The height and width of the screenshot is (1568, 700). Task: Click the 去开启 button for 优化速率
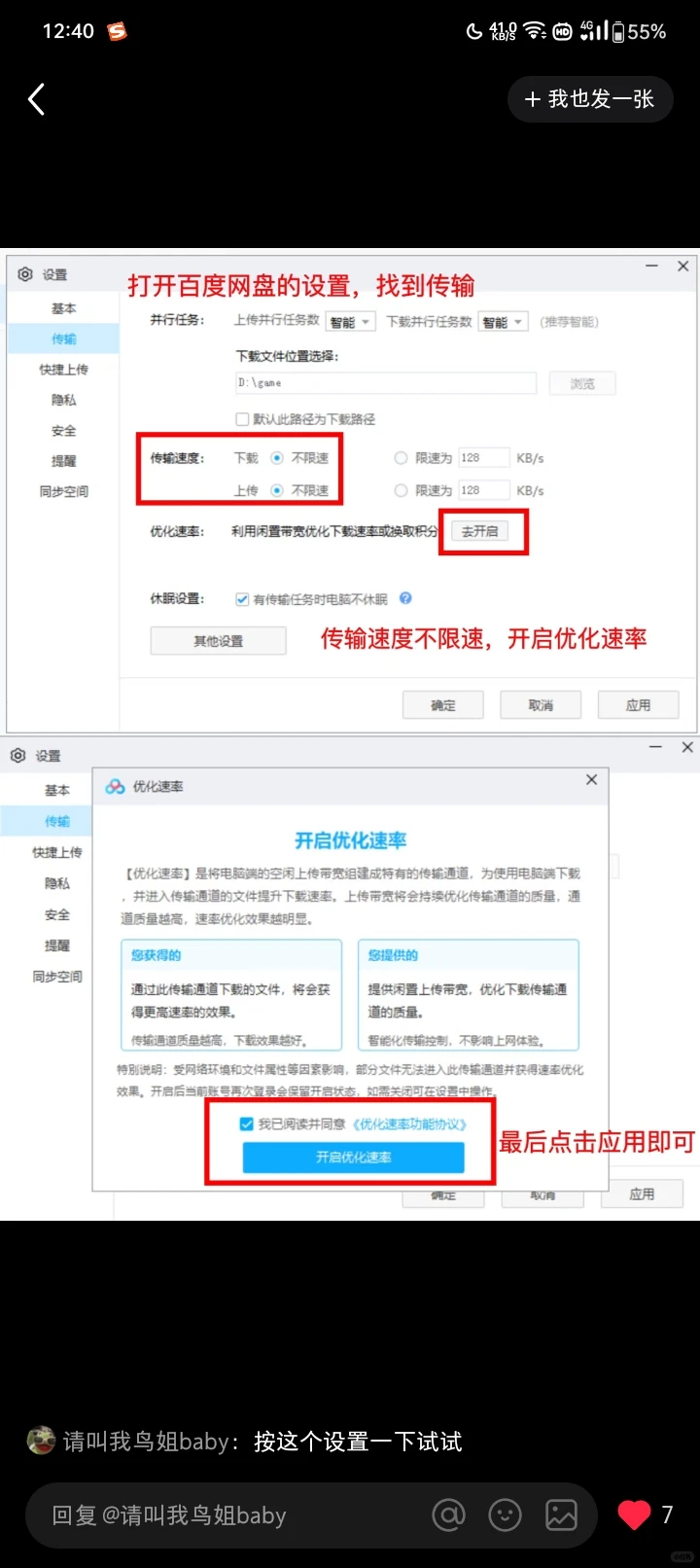pyautogui.click(x=479, y=531)
